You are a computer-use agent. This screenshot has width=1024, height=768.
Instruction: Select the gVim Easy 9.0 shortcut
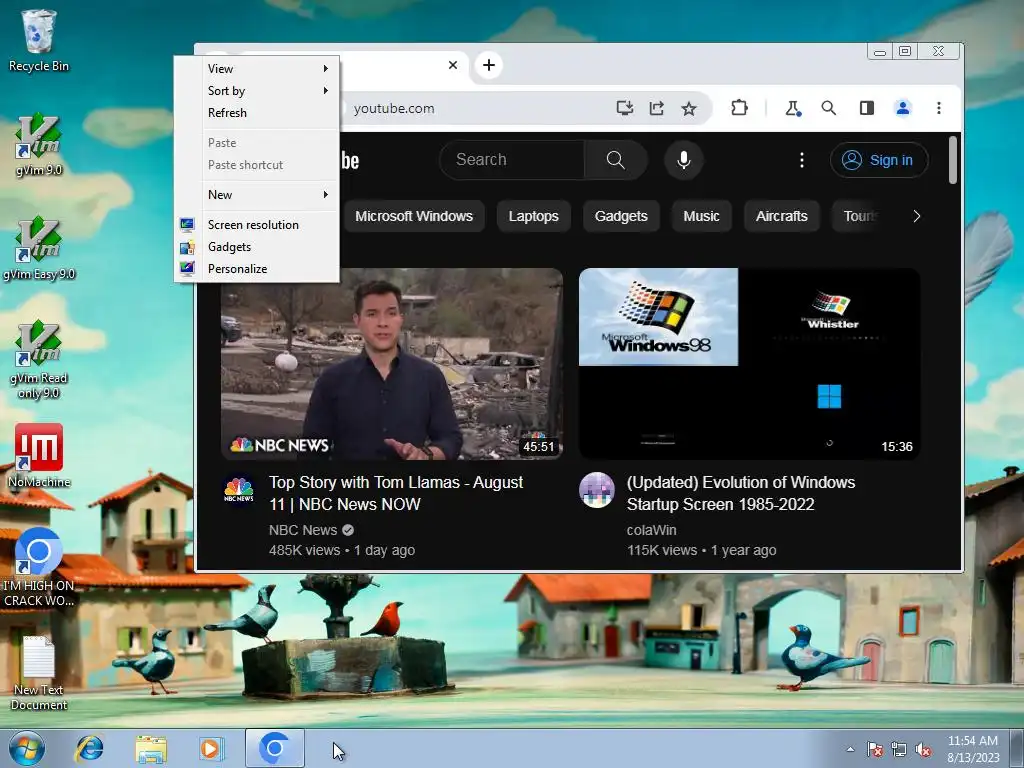tap(39, 249)
